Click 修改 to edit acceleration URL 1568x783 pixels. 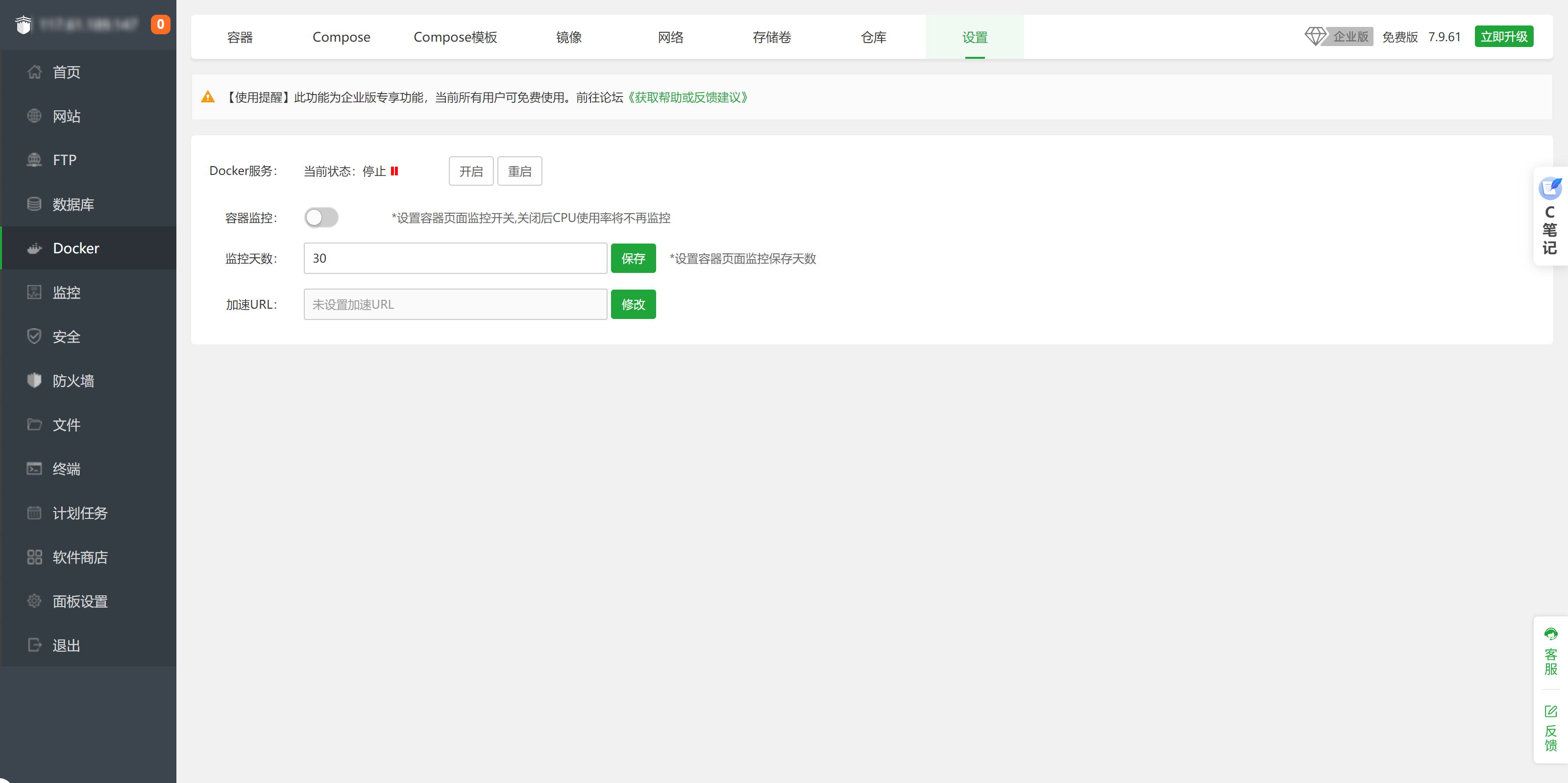(x=633, y=304)
